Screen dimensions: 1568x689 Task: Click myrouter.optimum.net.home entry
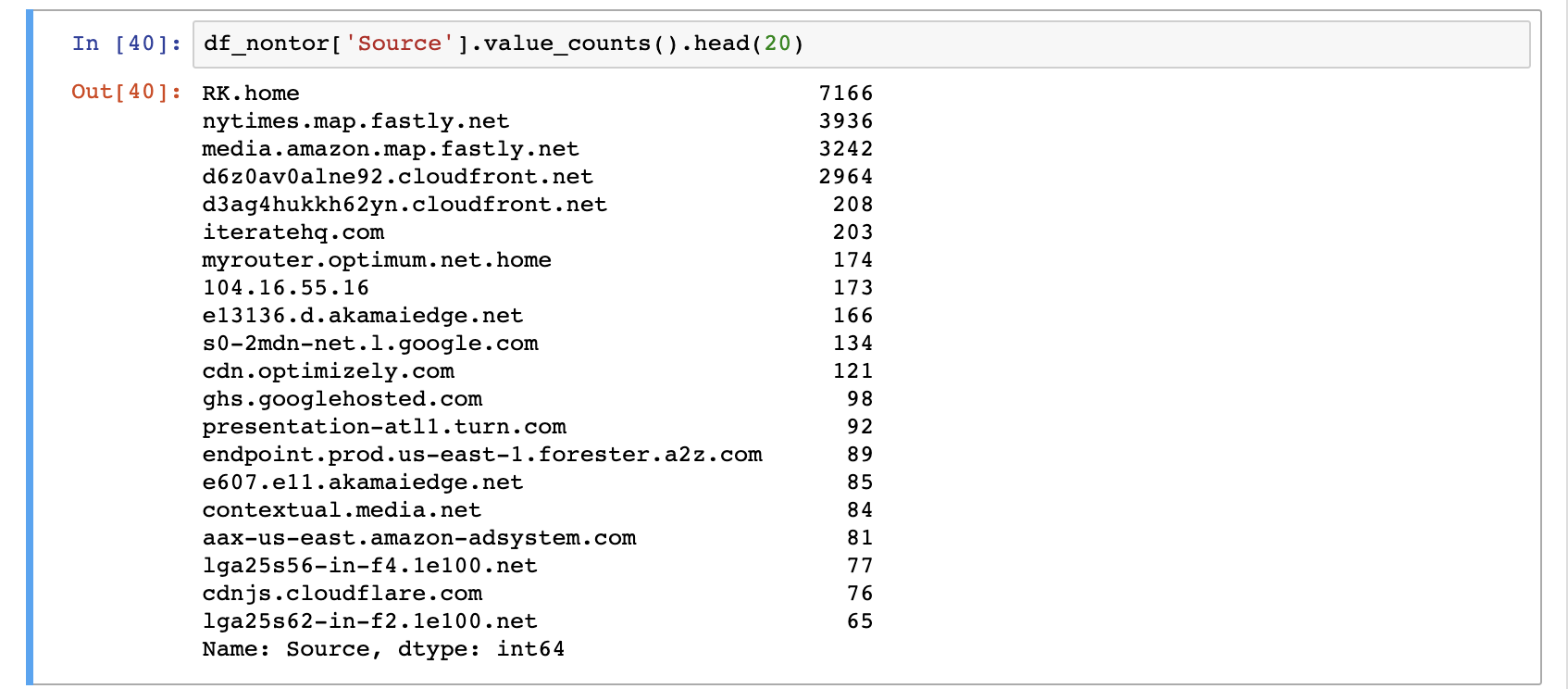pyautogui.click(x=377, y=260)
